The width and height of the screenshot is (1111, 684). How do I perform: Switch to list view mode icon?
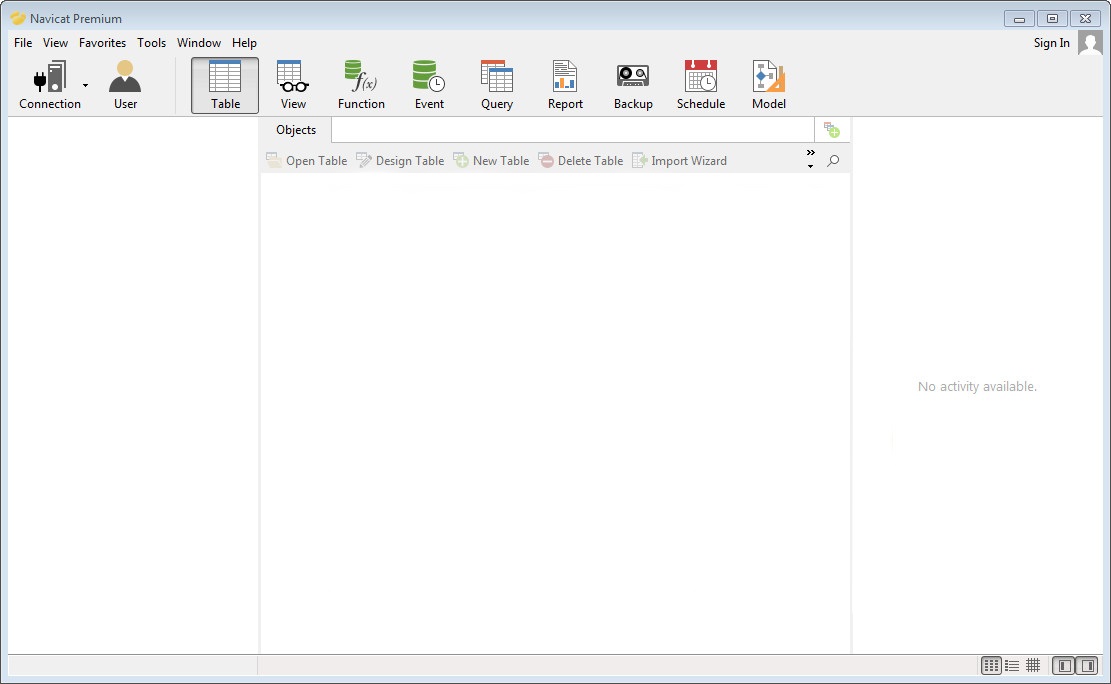[x=991, y=666]
